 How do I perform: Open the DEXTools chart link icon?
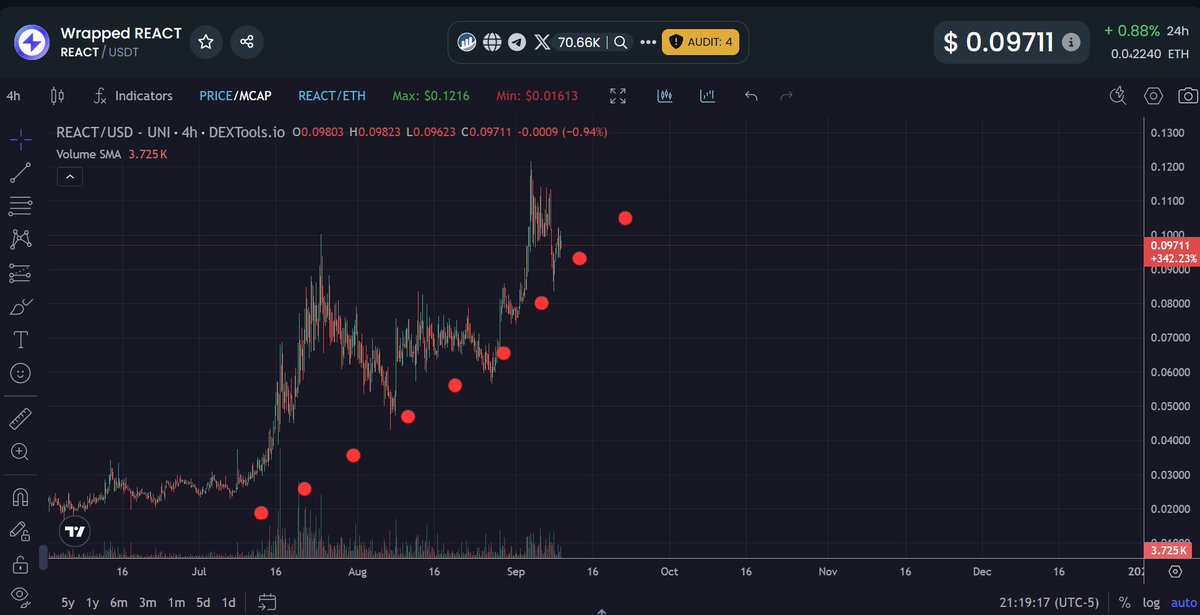[467, 42]
